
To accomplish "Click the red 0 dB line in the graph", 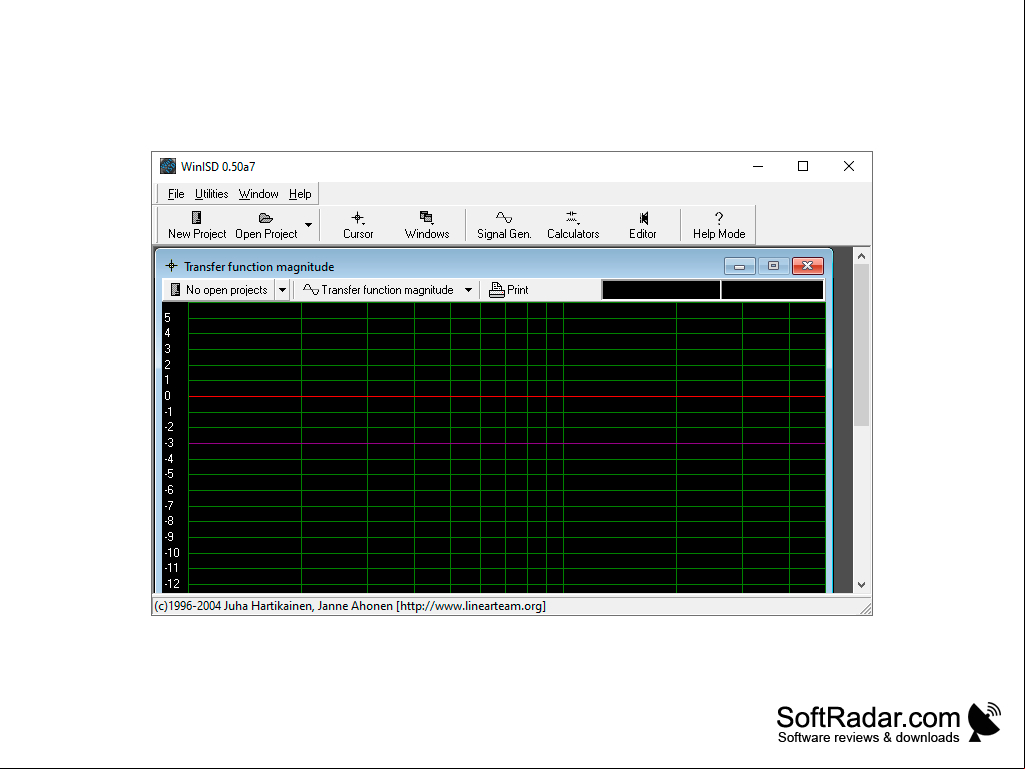I will pos(507,396).
